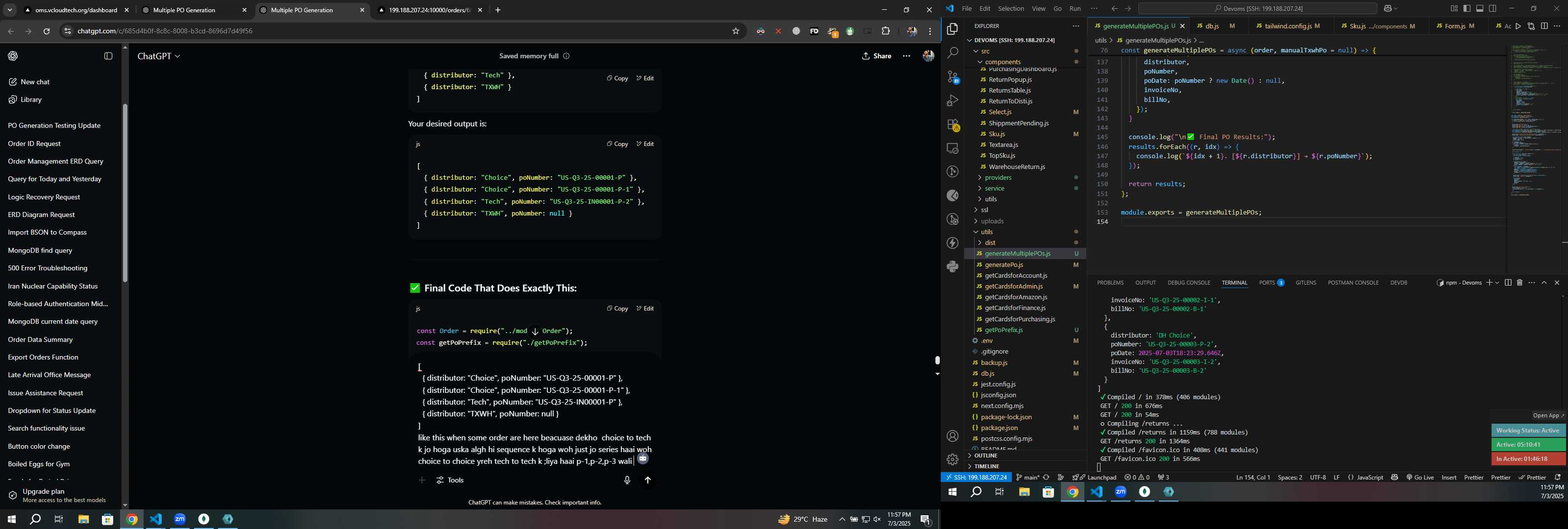Toggle the VS Code Secondary Side Bar
Screen dimensions: 1568x529
(x=1493, y=8)
